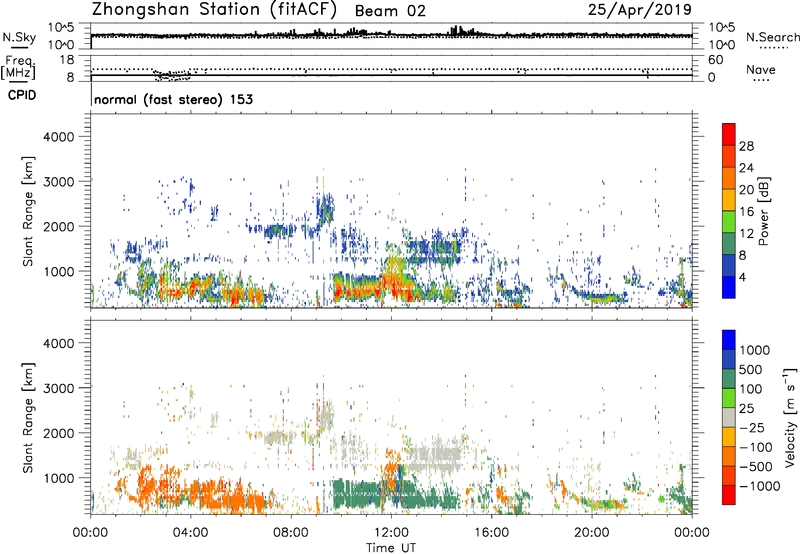Click 'Slant Range [km]' label of power panel
The height and width of the screenshot is (554, 800).
28,211
